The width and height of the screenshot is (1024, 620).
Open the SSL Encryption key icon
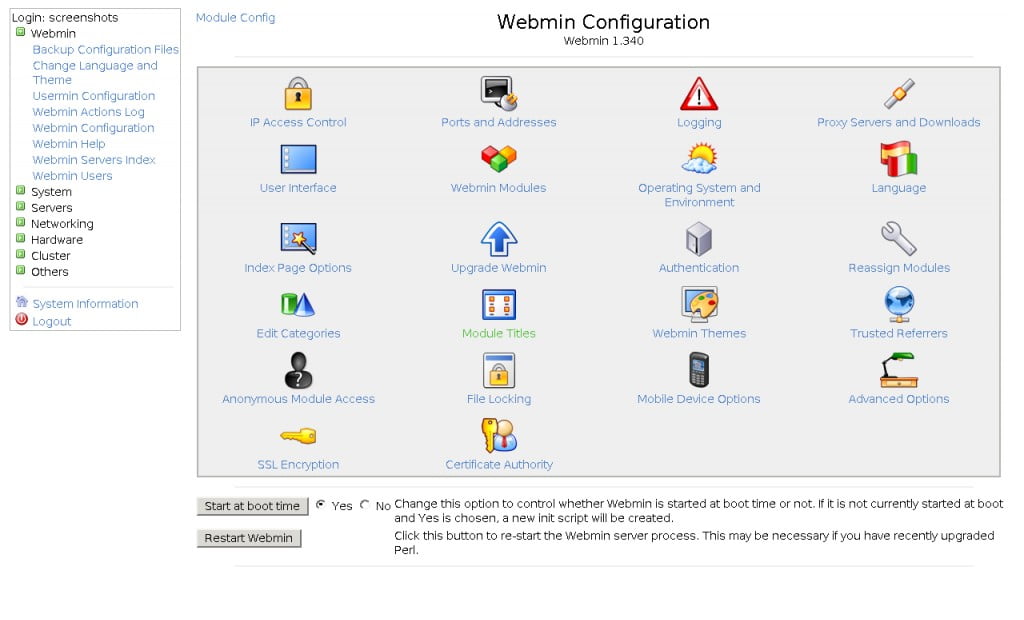298,436
